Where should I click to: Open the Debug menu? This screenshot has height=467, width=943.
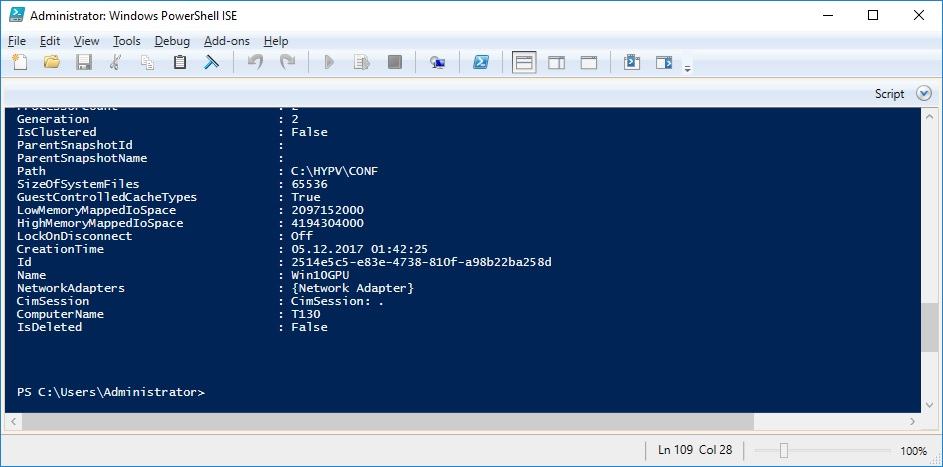172,41
